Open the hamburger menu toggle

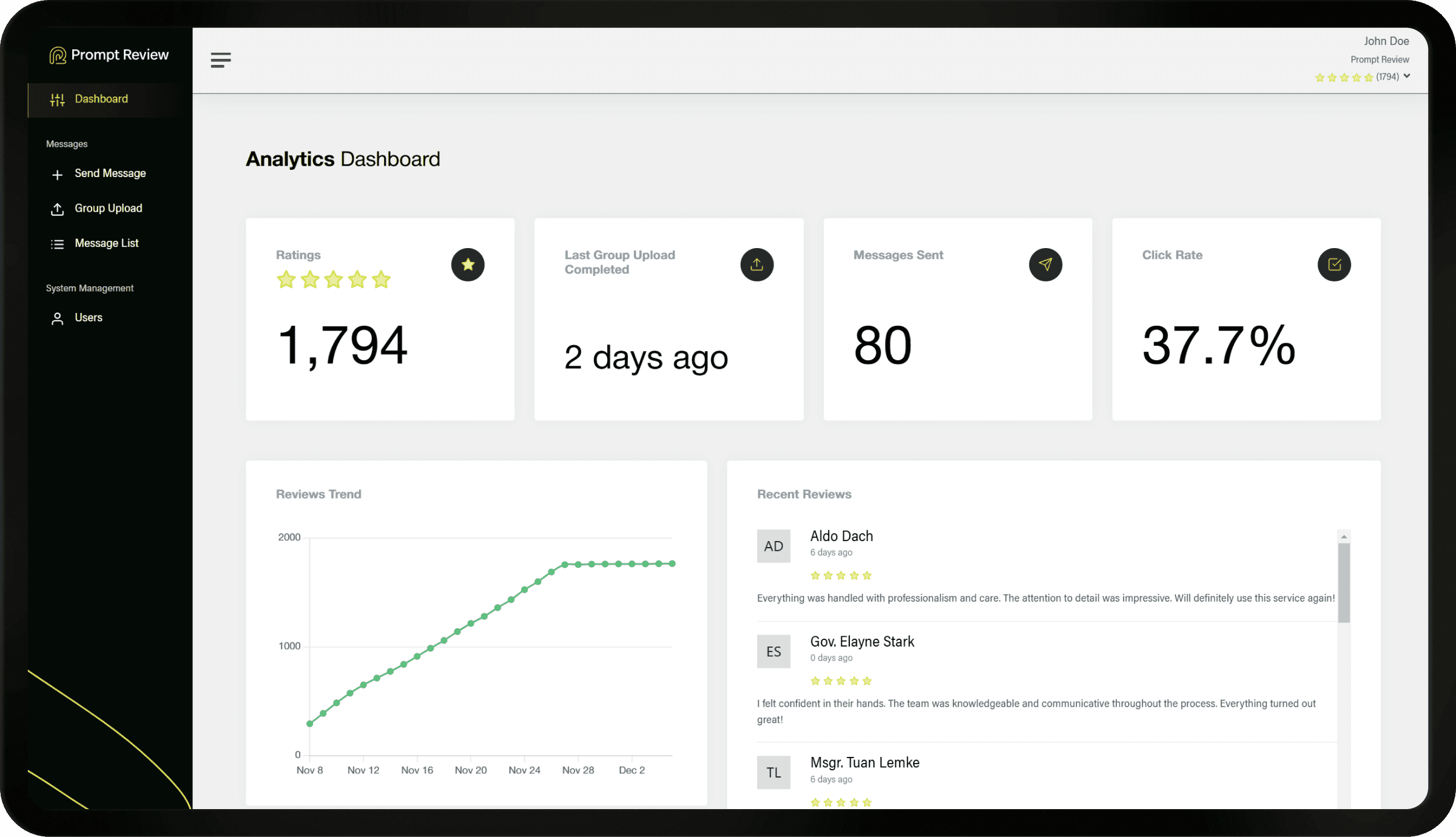click(221, 59)
